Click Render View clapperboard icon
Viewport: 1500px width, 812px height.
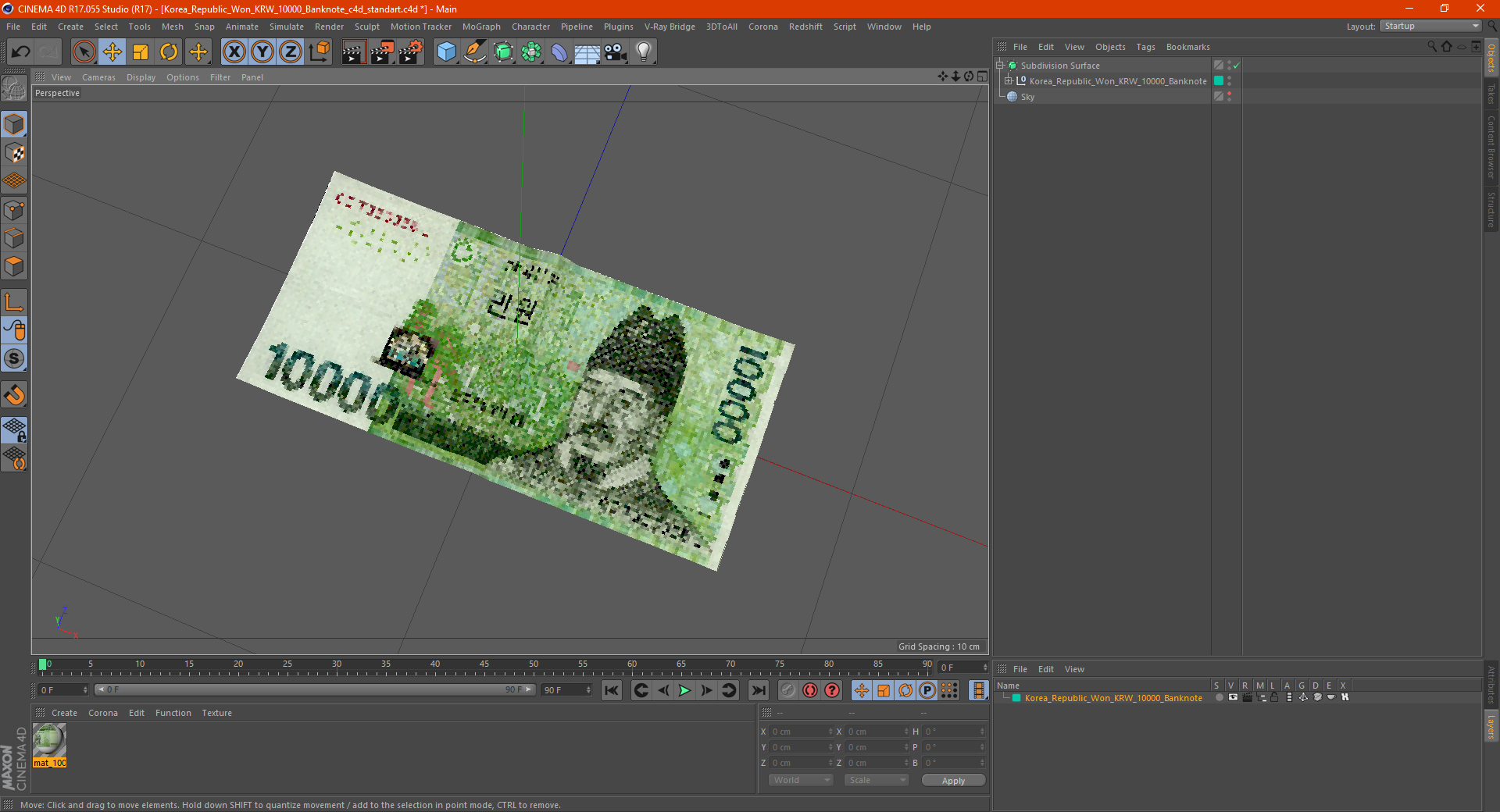click(x=353, y=52)
